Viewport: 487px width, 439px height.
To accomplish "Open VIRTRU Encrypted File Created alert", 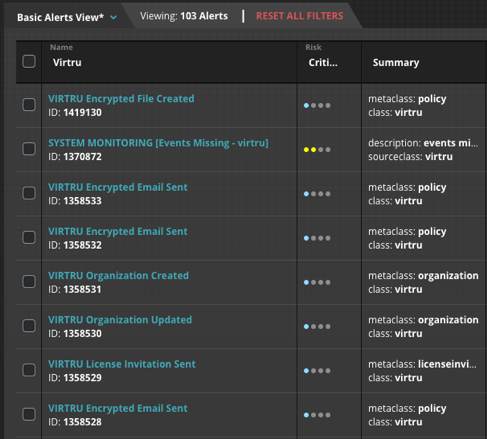I will point(121,99).
